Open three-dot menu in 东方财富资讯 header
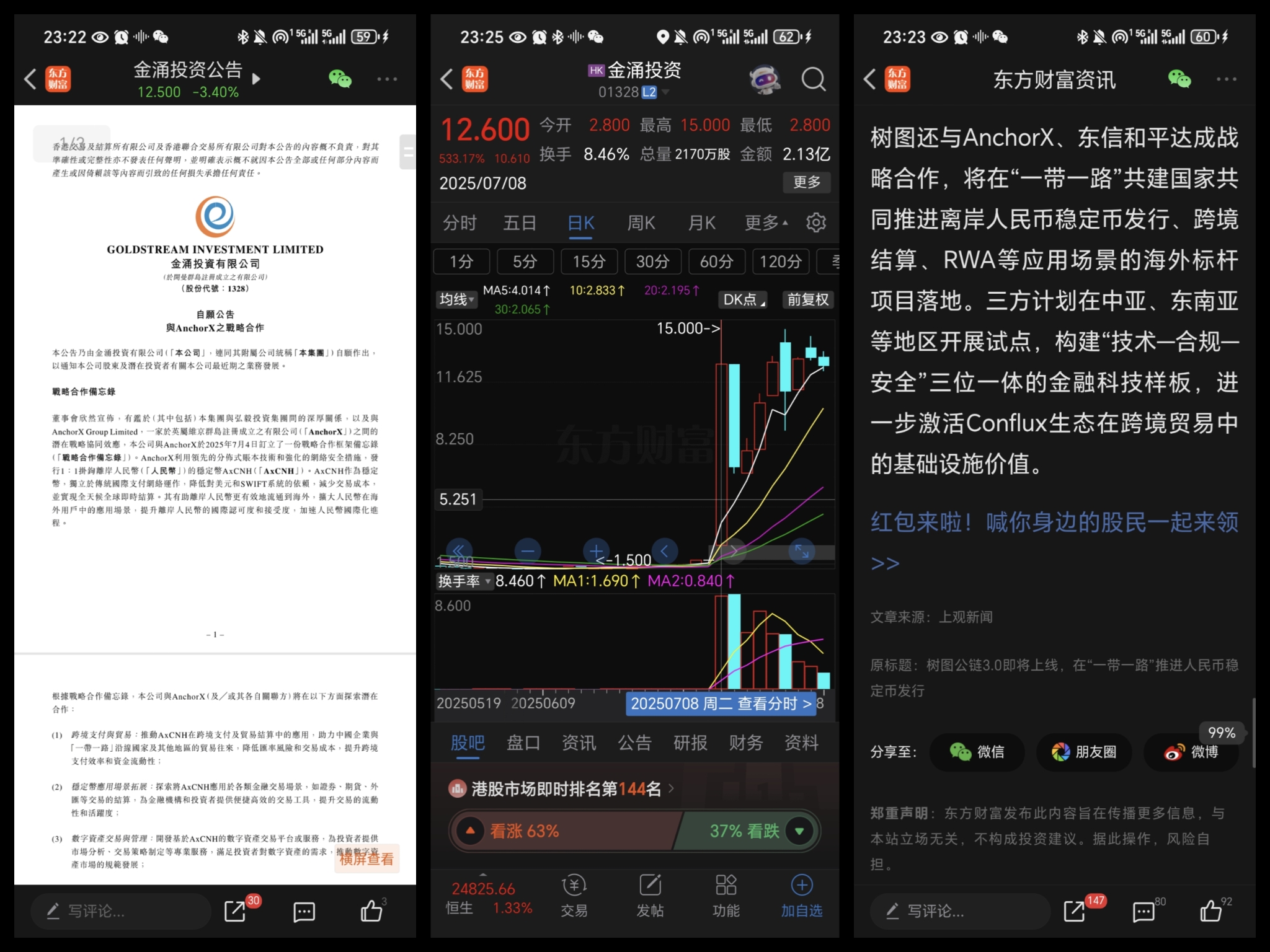 [1226, 79]
